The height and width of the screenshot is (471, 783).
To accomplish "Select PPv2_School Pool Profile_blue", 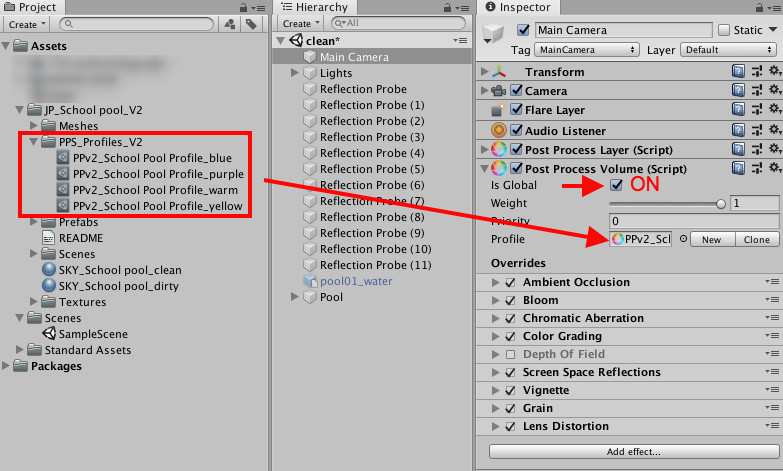I will tap(144, 158).
